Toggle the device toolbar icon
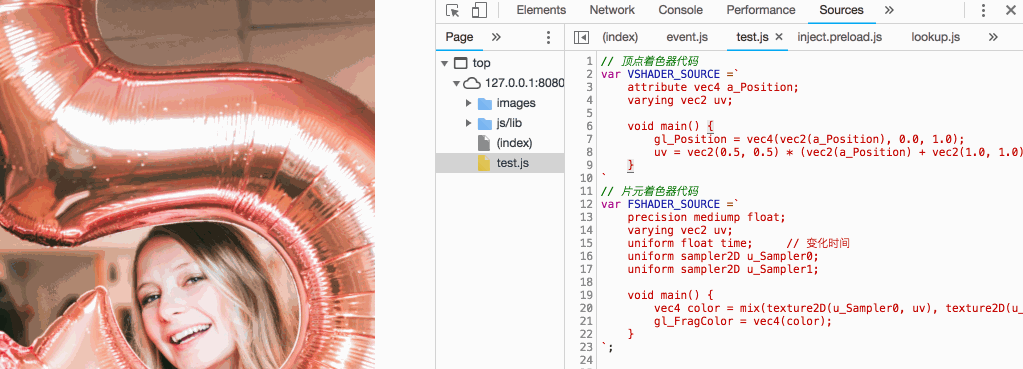The width and height of the screenshot is (1023, 369). (480, 10)
